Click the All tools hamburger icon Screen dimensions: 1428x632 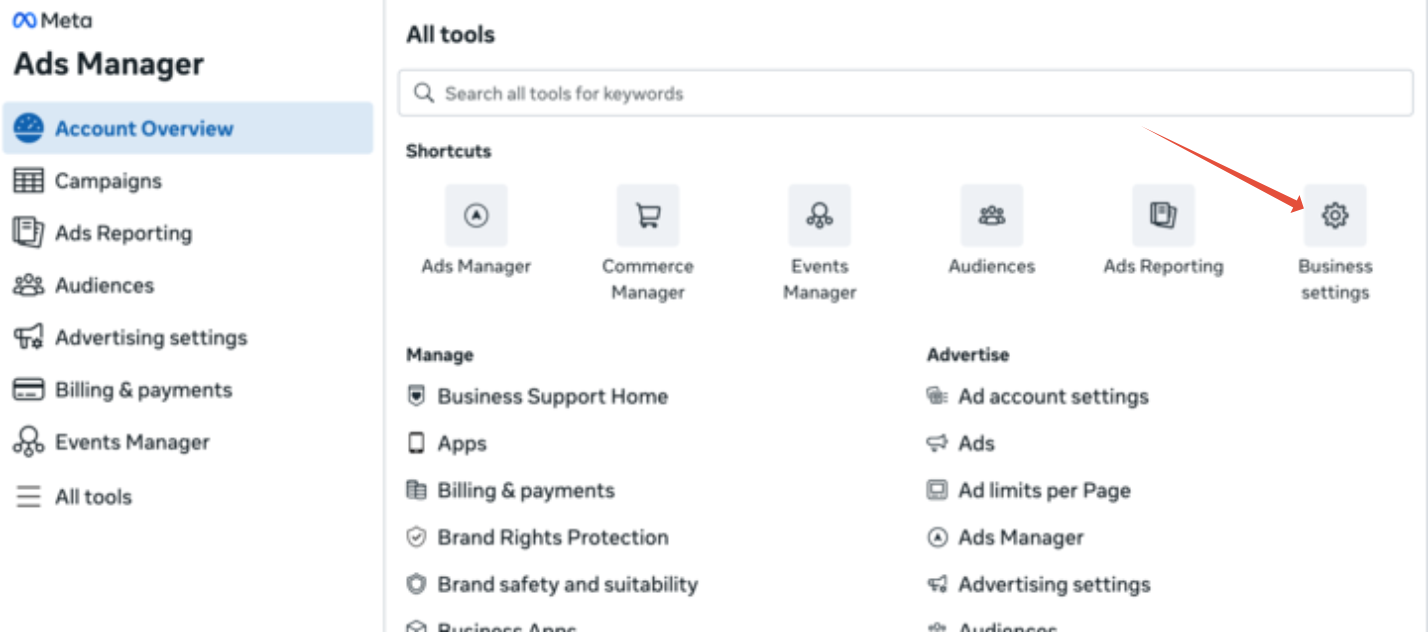28,497
